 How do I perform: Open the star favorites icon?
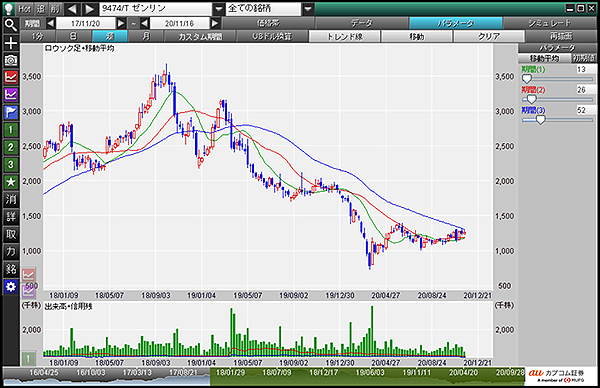[11, 182]
